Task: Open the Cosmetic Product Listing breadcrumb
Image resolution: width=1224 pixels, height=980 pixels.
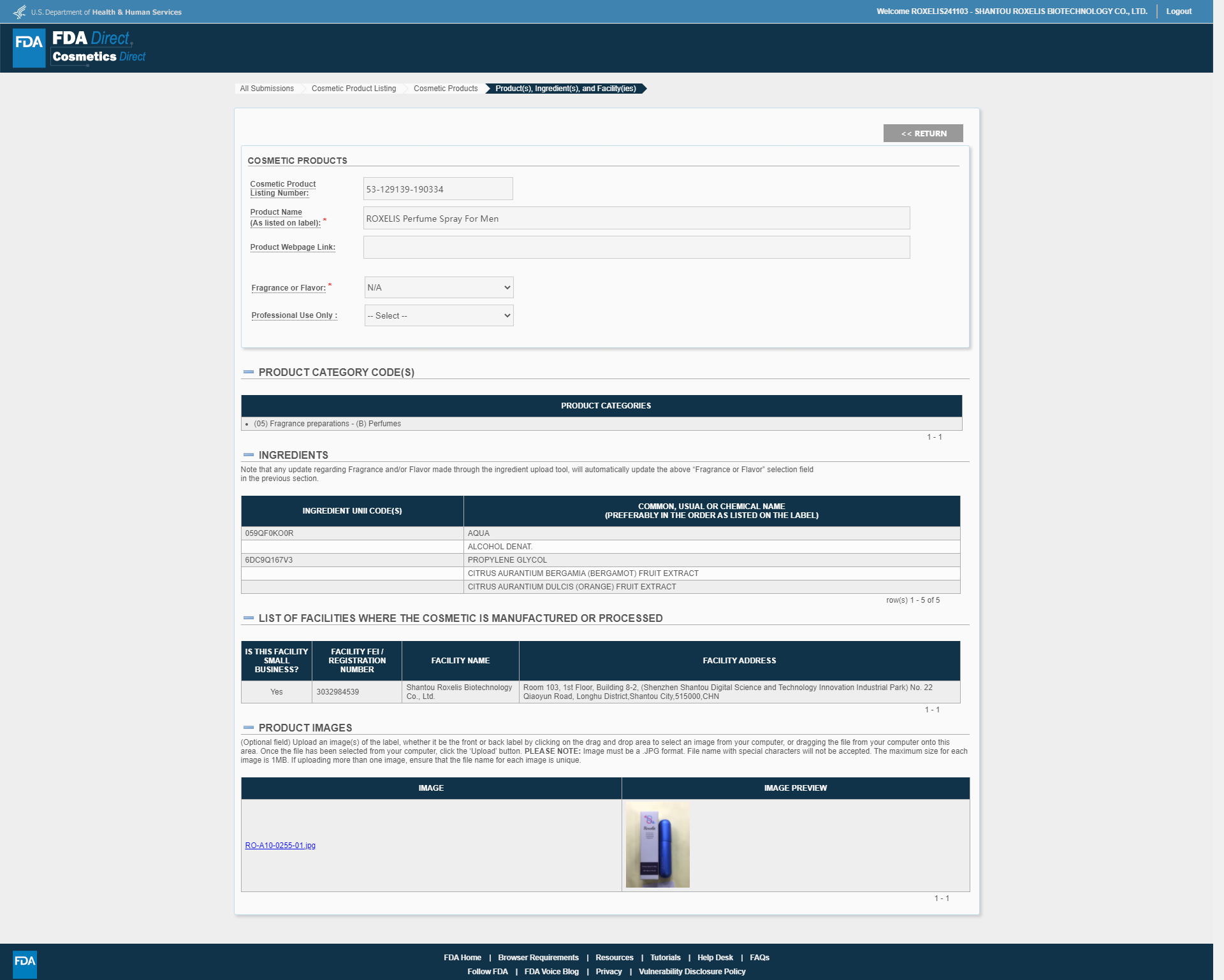Action: 354,89
